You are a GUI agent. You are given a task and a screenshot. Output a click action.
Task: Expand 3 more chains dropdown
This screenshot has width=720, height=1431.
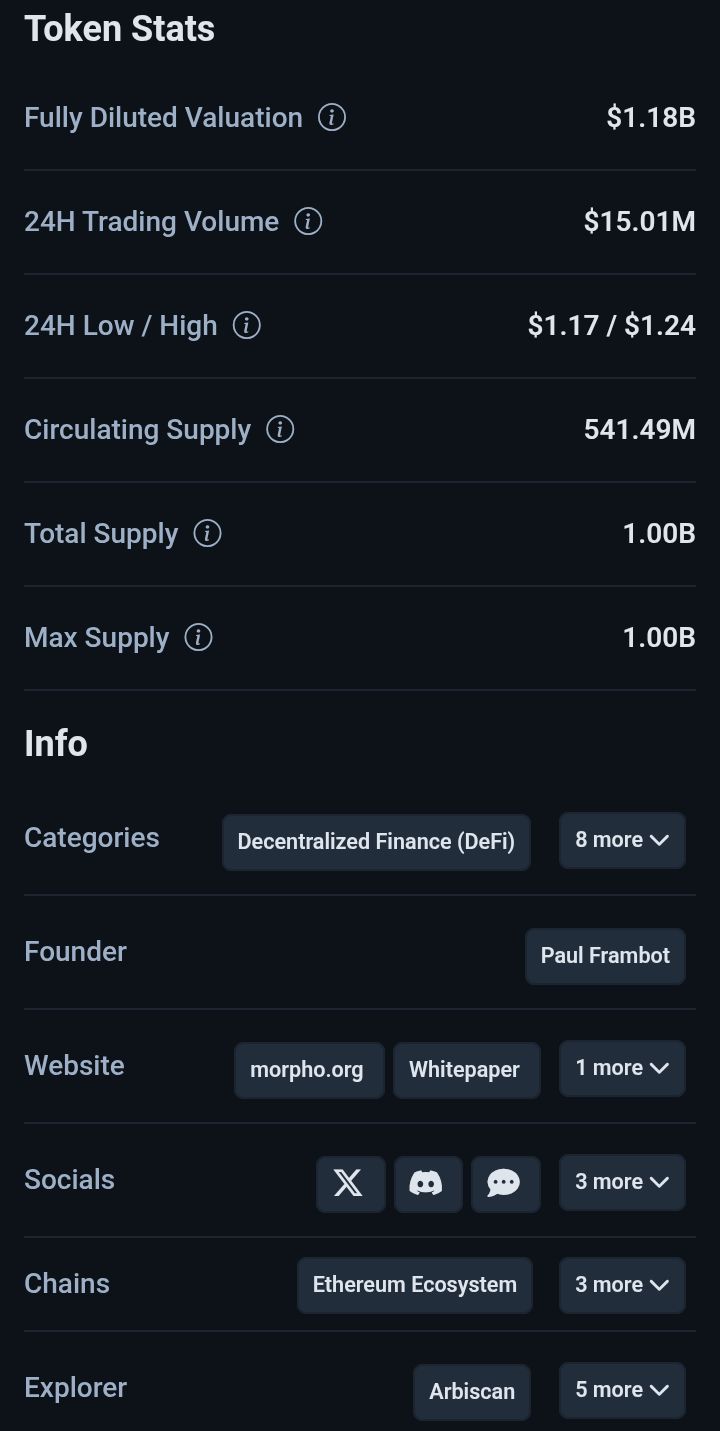[622, 1285]
